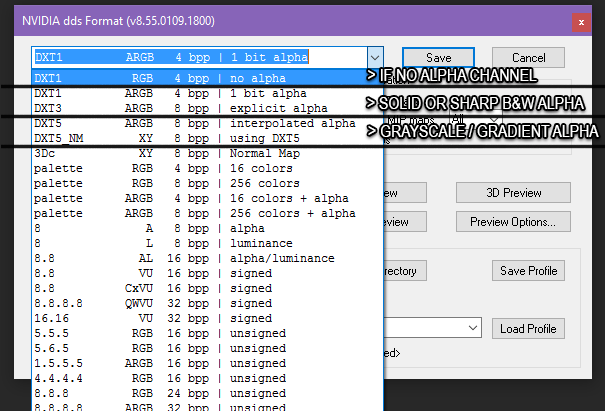Select DXT5_NM XY using DXT5
The height and width of the screenshot is (411, 605).
[x=208, y=139]
